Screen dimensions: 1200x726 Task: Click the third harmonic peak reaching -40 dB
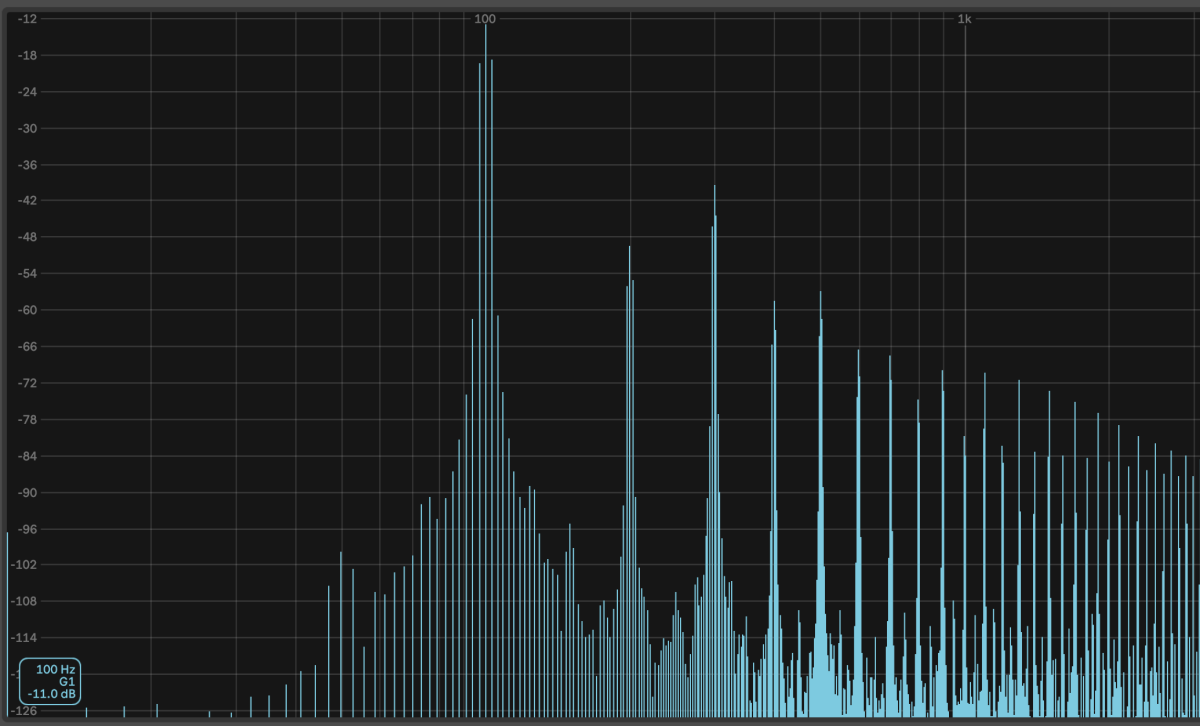click(x=715, y=450)
